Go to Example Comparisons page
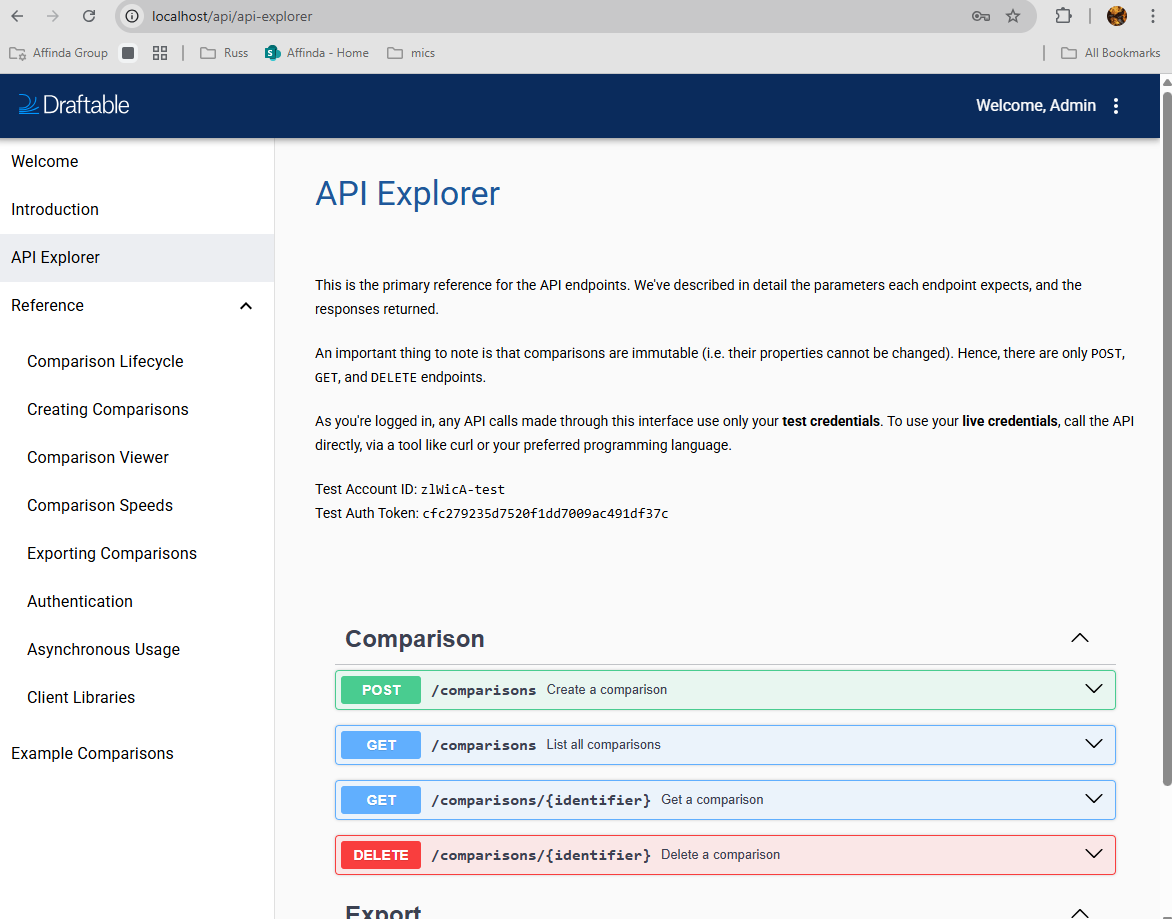Viewport: 1172px width, 919px height. [92, 753]
